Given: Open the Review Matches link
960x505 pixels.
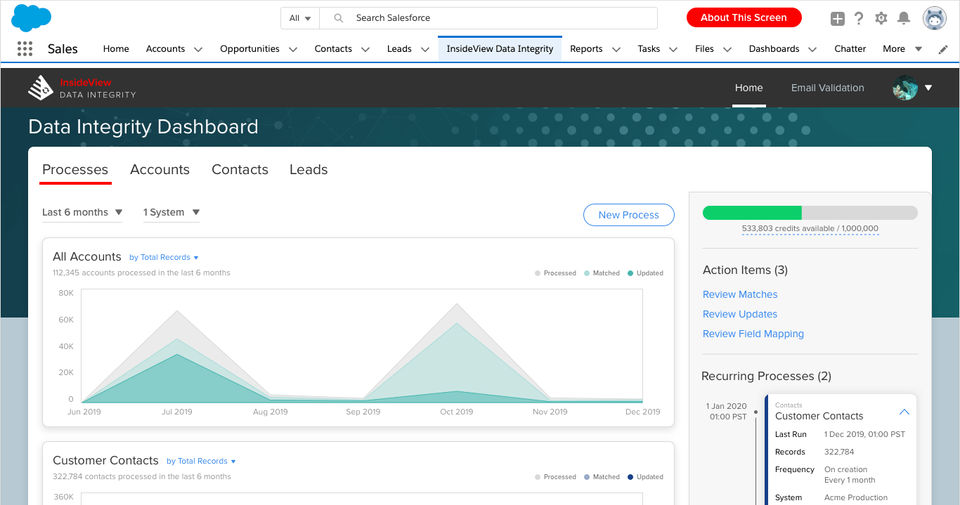Looking at the screenshot, I should pos(740,294).
